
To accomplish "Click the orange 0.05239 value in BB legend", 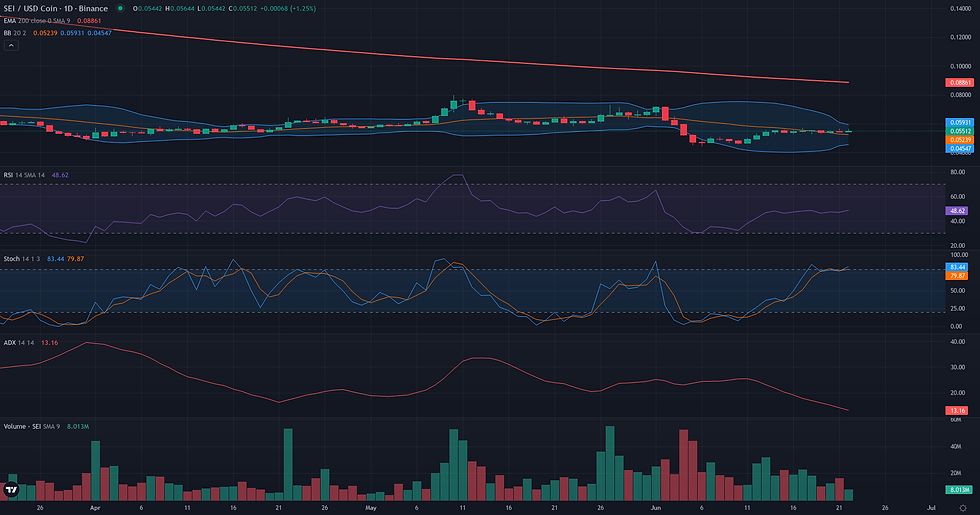I will [x=45, y=33].
